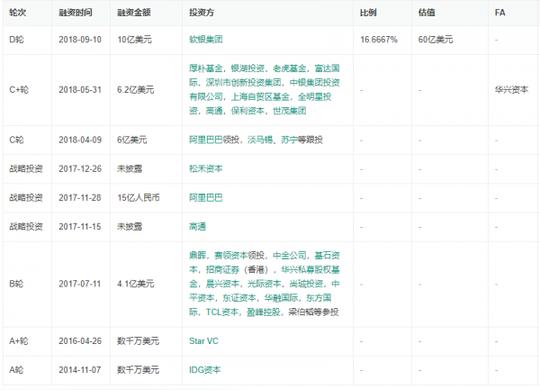This screenshot has height=390, width=540.
Task: Open the 银湖投资 investor link
Action: (248, 68)
